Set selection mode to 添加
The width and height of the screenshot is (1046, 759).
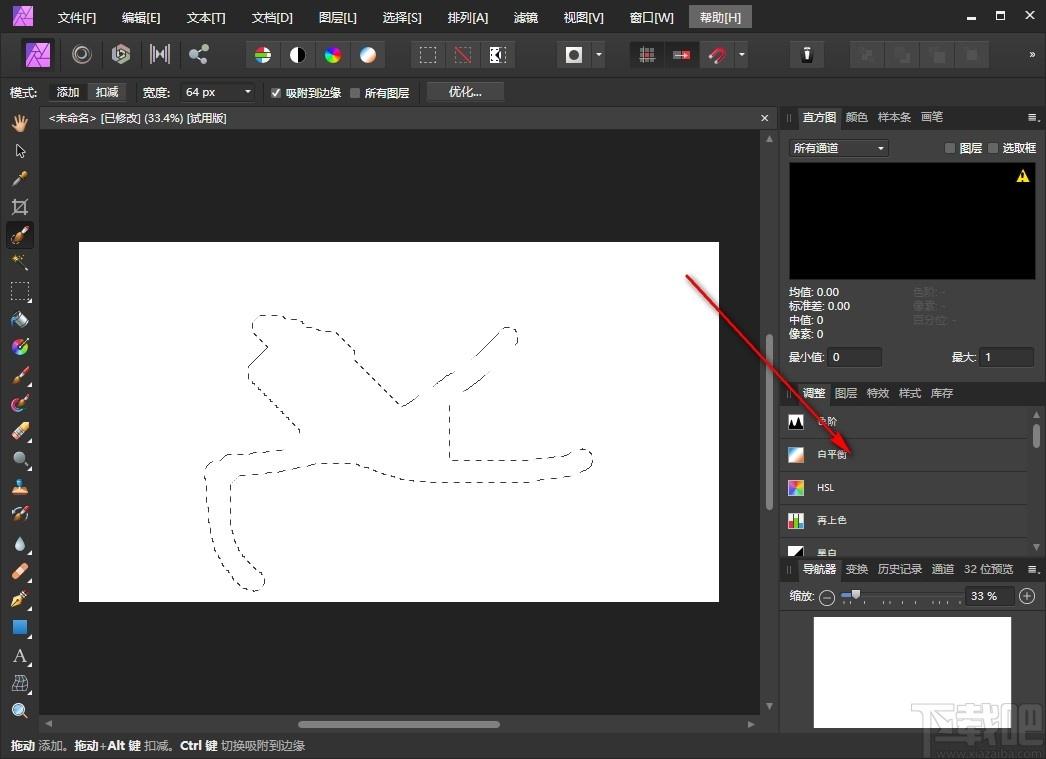(x=68, y=92)
